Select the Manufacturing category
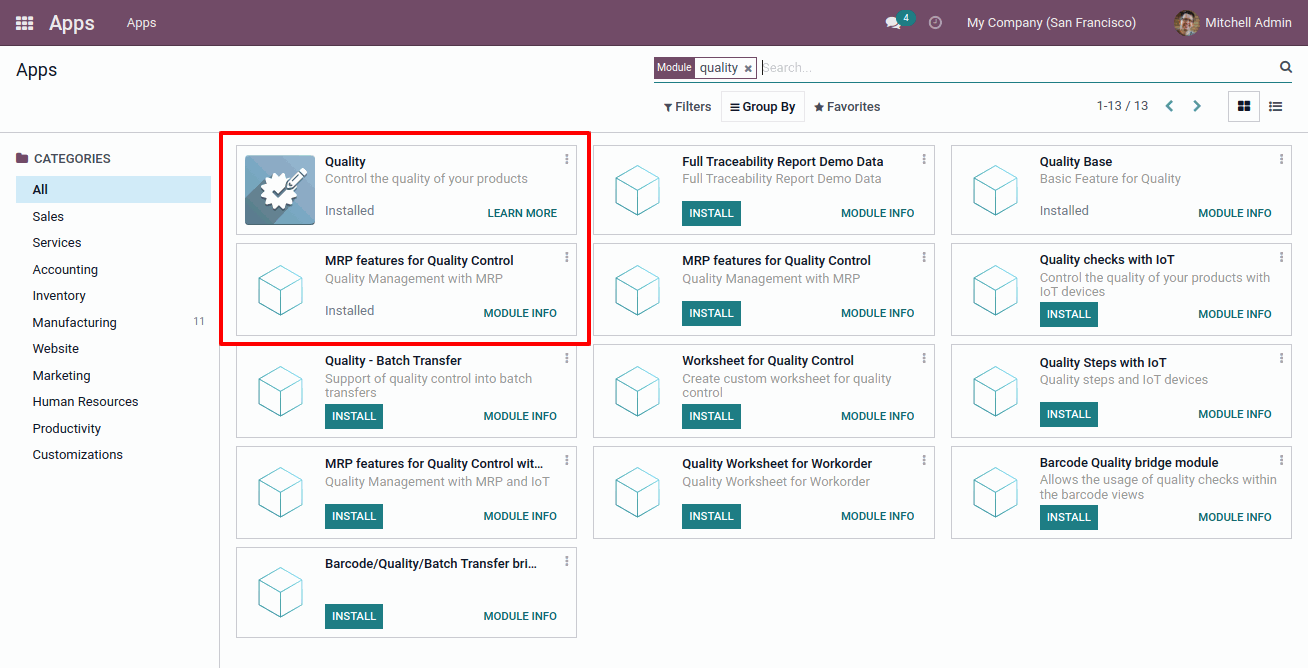 click(113, 322)
